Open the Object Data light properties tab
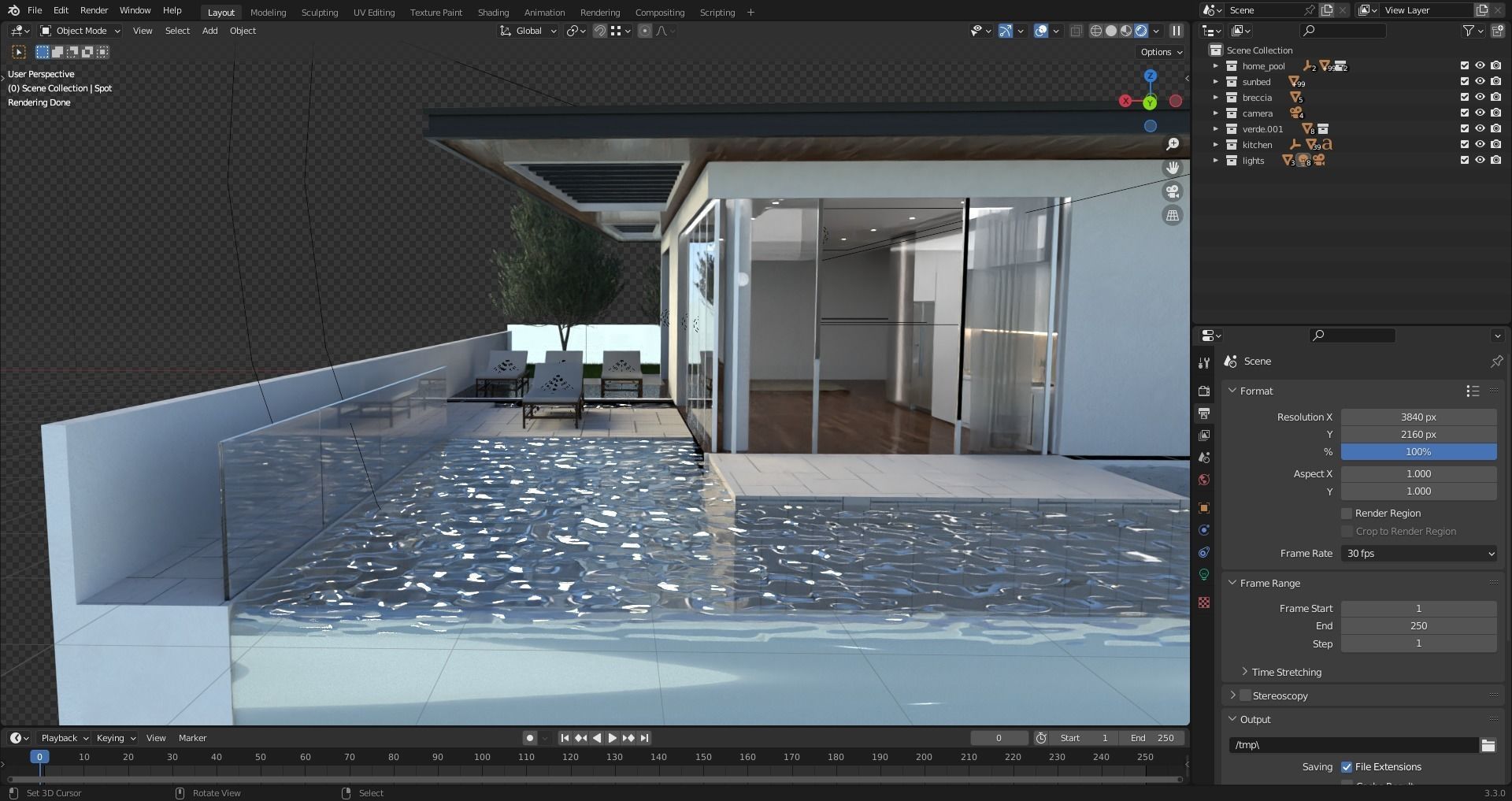 (1203, 574)
